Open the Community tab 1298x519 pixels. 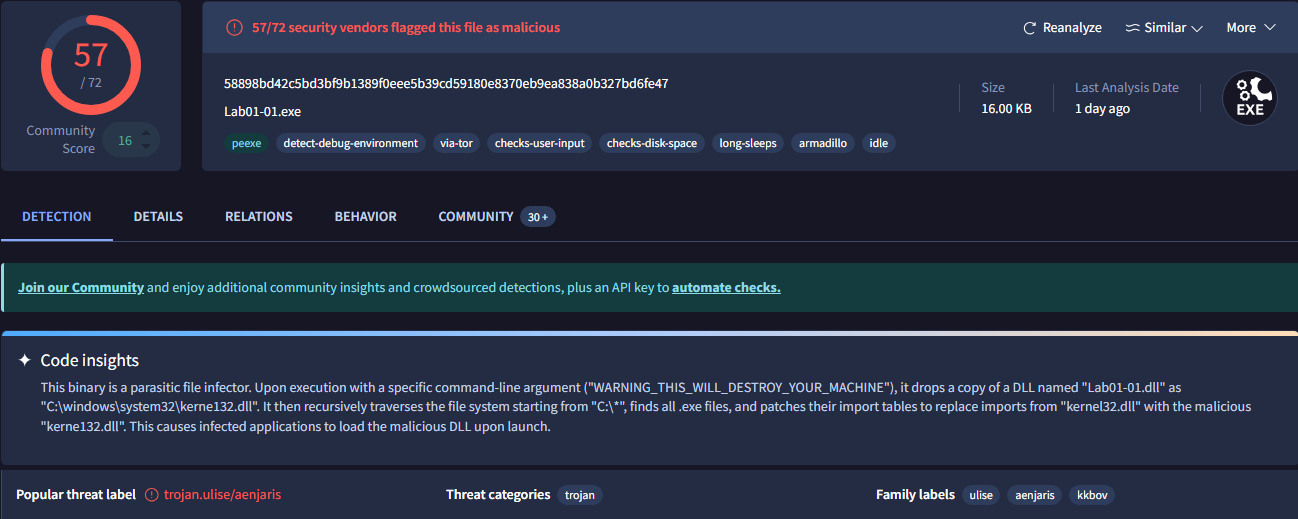click(x=476, y=217)
